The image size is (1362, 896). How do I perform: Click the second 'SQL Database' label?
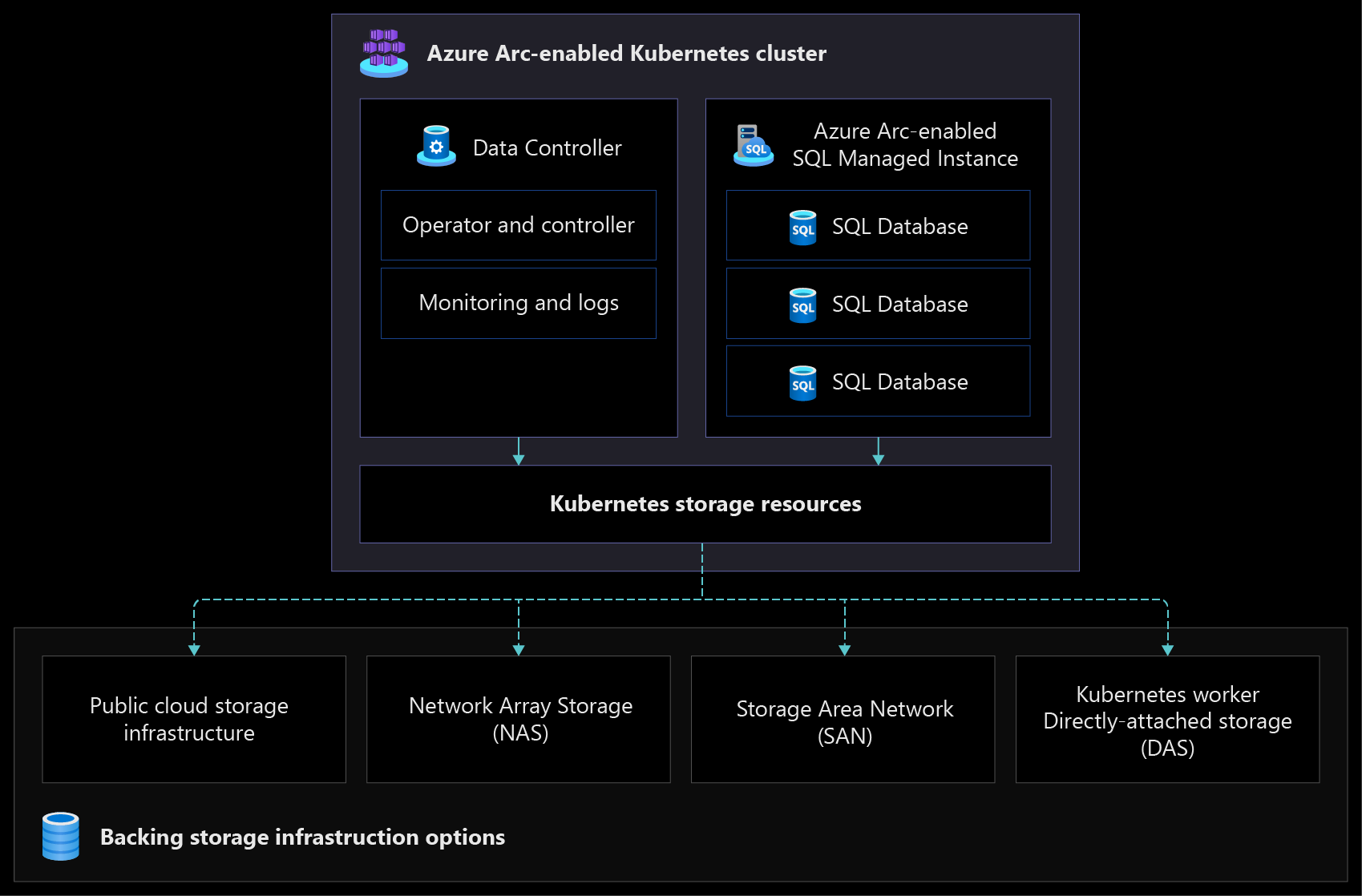(x=900, y=305)
